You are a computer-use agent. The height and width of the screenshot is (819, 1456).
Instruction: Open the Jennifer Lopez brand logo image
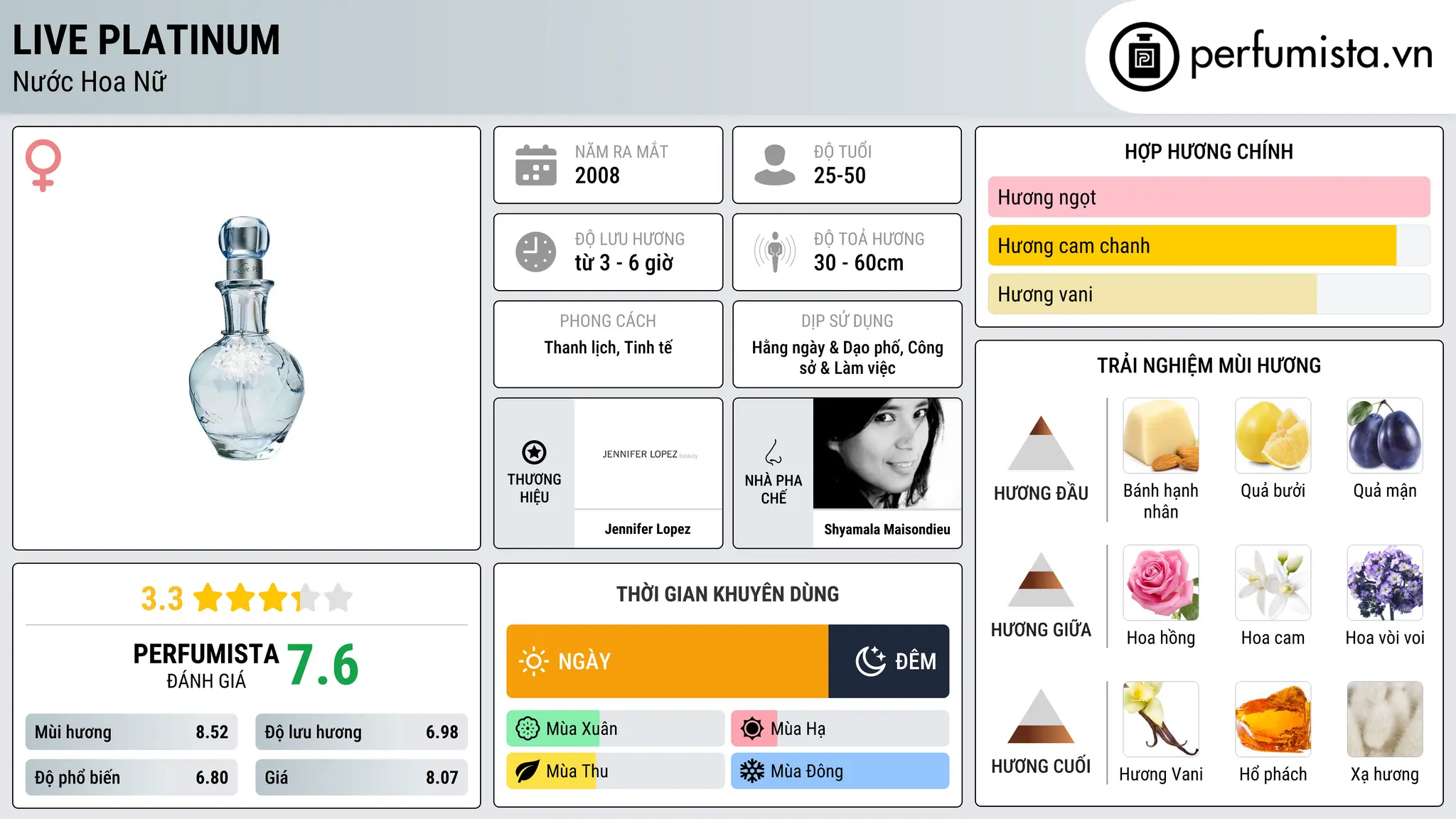click(648, 454)
